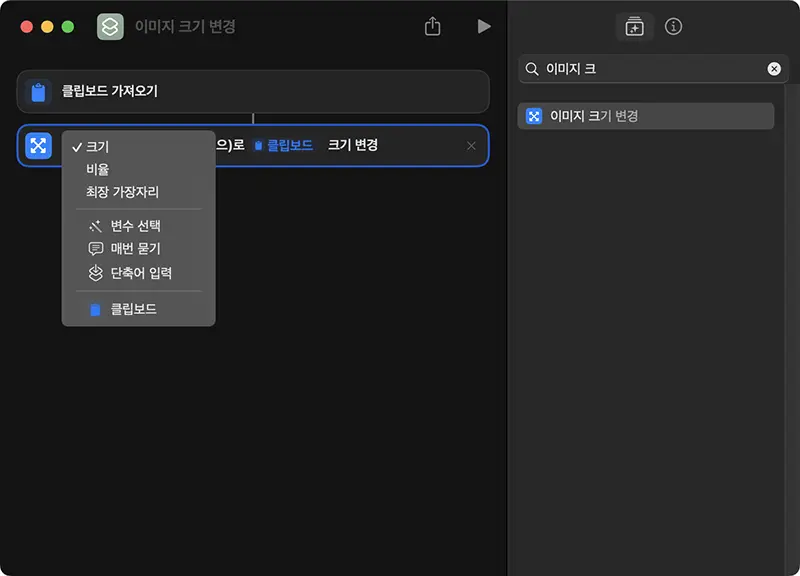Show shortcut details with the info icon
Viewport: 800px width, 576px height.
tap(673, 27)
